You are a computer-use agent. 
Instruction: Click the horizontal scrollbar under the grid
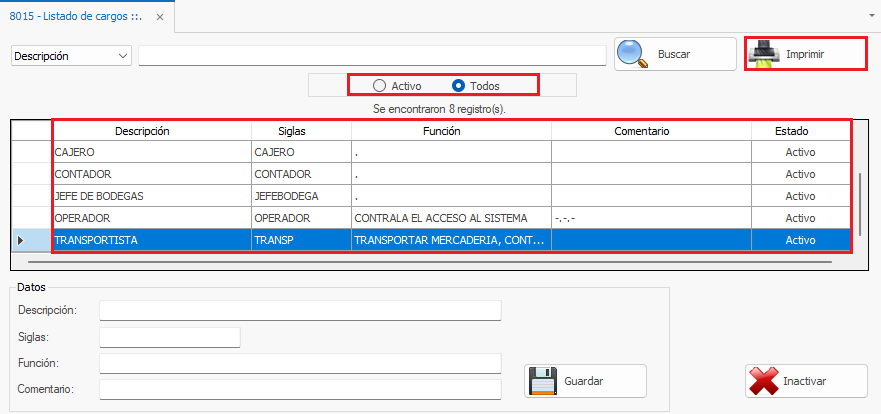coord(440,262)
